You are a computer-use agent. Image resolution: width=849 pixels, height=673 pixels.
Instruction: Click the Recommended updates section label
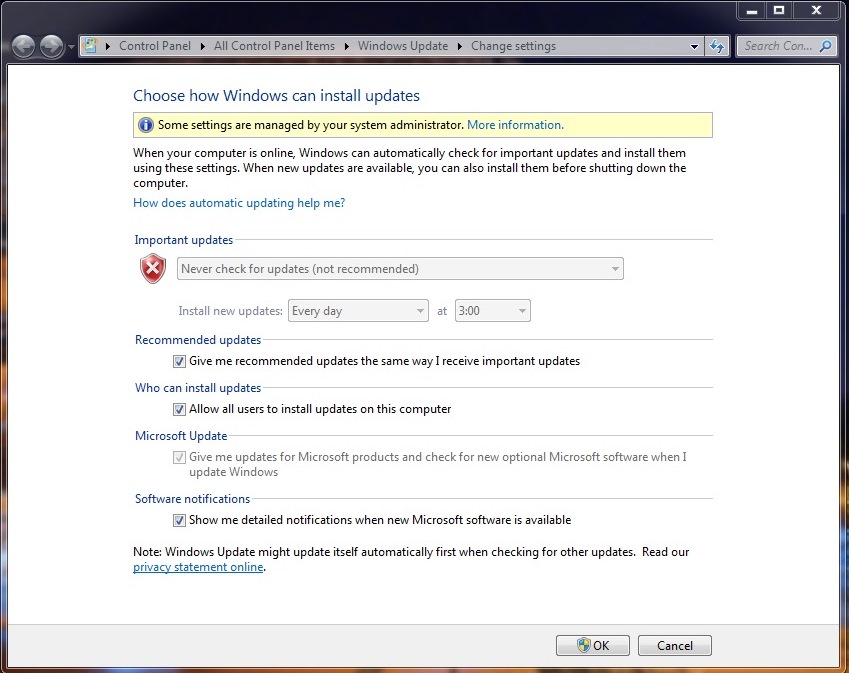click(x=198, y=340)
